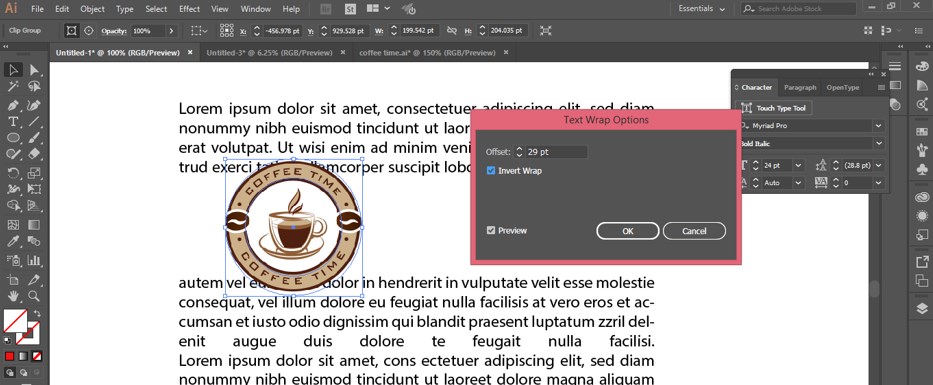Click the Offset value field
The image size is (933, 385).
(x=556, y=152)
